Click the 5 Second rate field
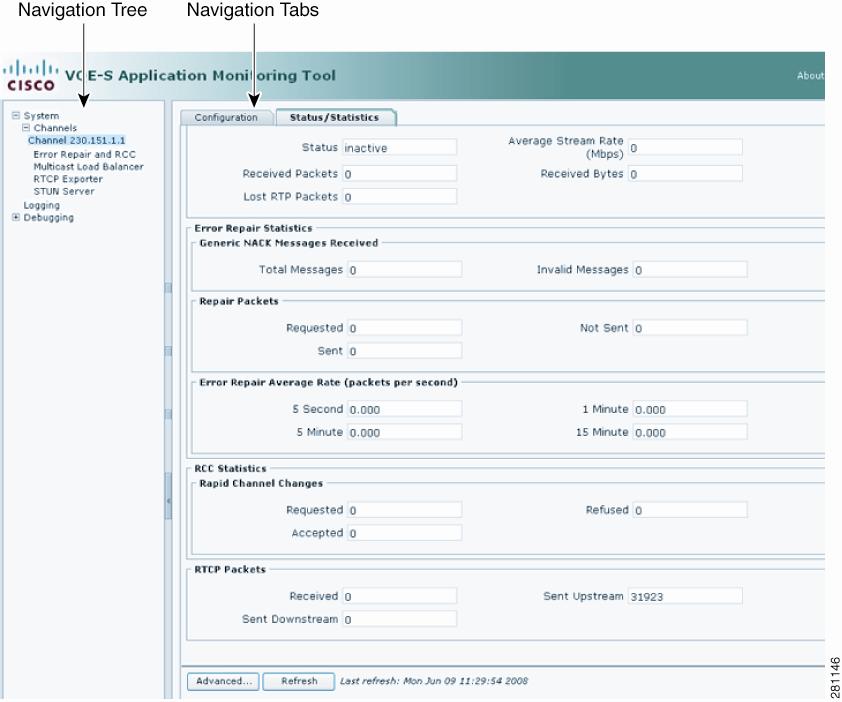The height and width of the screenshot is (702, 842). click(405, 410)
